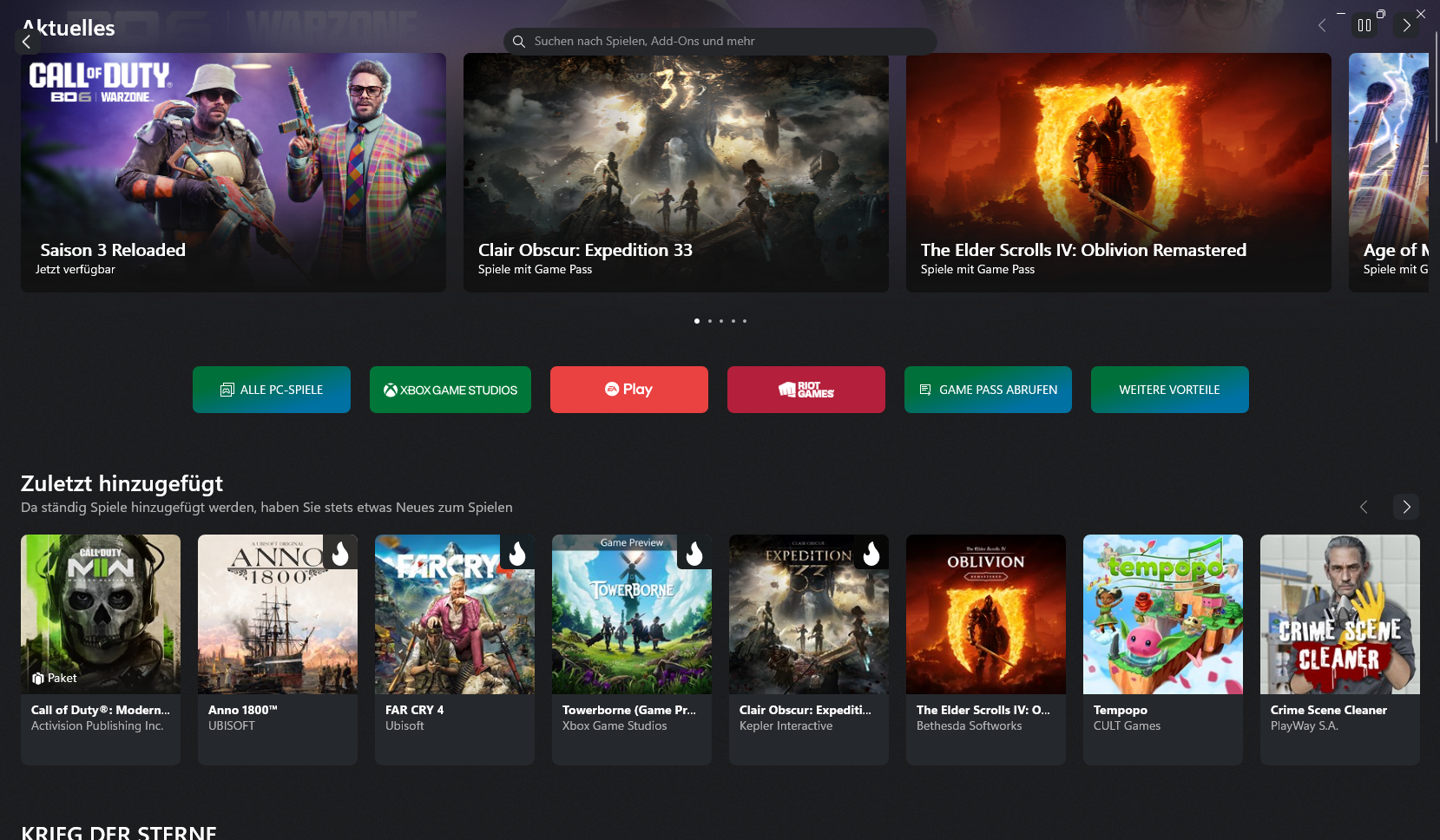The image size is (1440, 840).
Task: Show previous Zuletzt hinzugefügt games
Action: click(1364, 507)
